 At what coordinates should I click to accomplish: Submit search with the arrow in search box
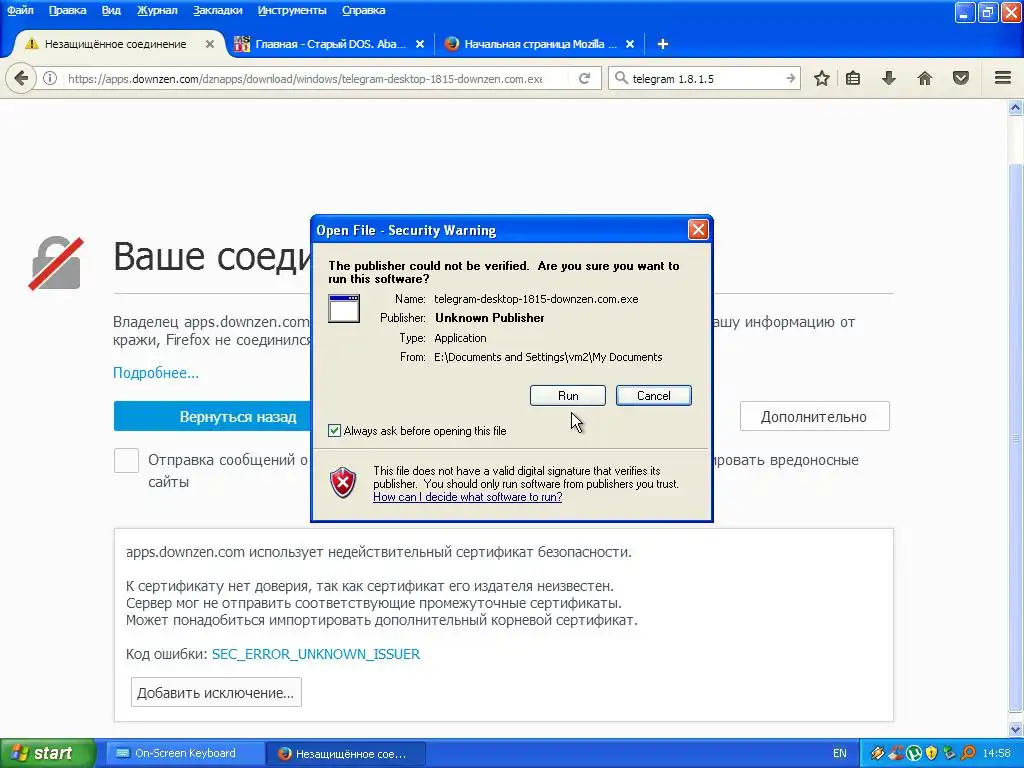pos(790,78)
